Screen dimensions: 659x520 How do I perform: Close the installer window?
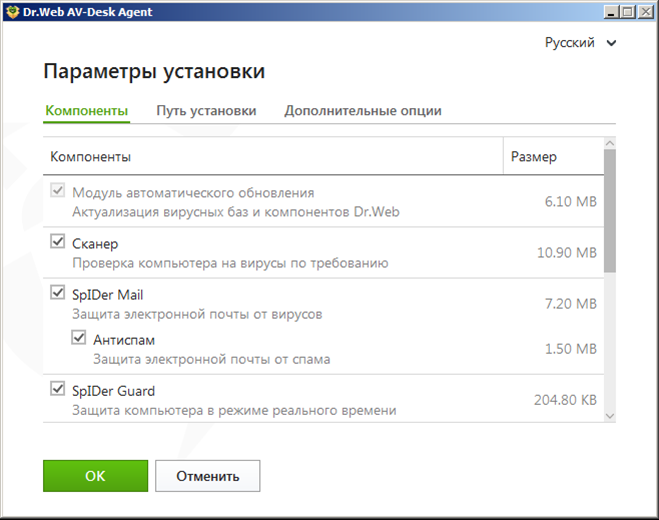click(645, 12)
